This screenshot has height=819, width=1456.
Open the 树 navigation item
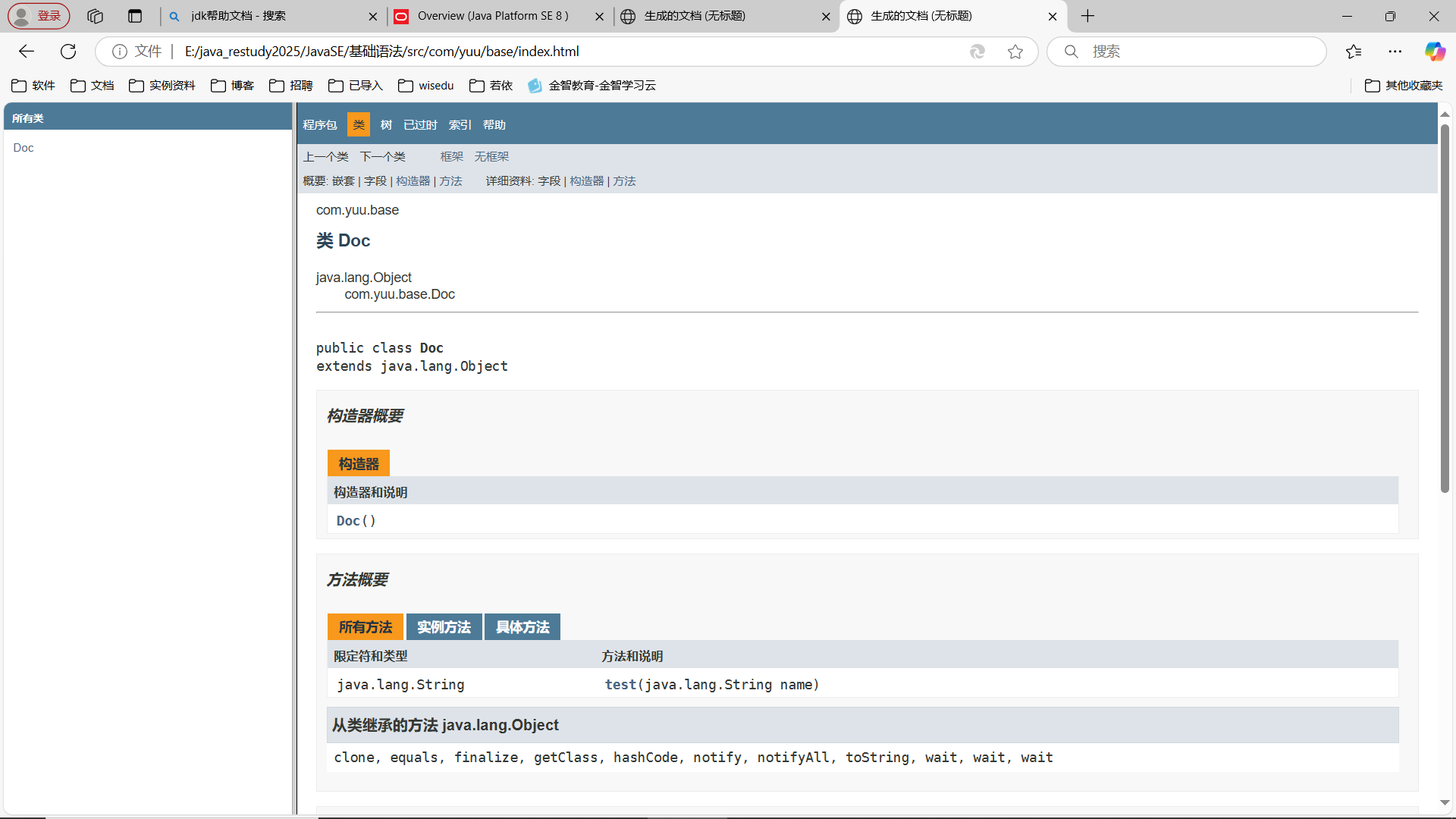click(386, 125)
